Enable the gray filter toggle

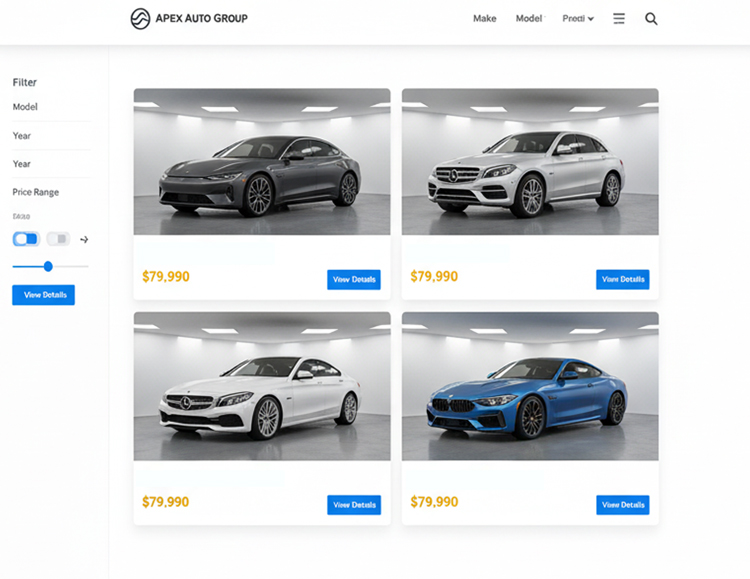pos(58,239)
